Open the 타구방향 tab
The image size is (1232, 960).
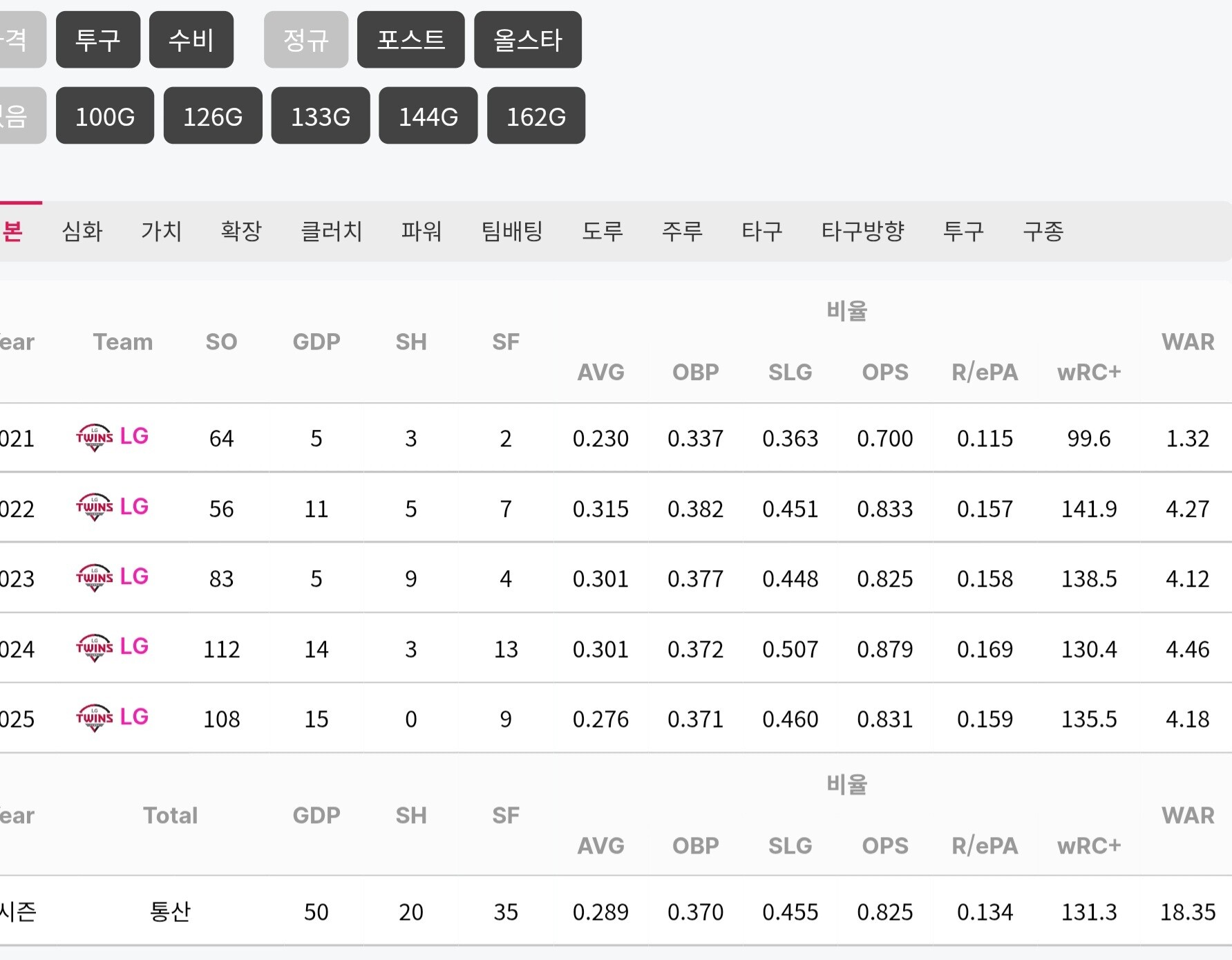coord(862,231)
